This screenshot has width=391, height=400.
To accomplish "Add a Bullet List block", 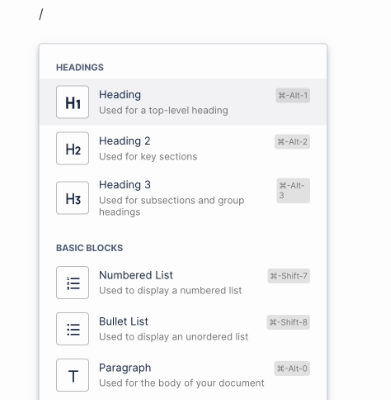I will point(183,329).
